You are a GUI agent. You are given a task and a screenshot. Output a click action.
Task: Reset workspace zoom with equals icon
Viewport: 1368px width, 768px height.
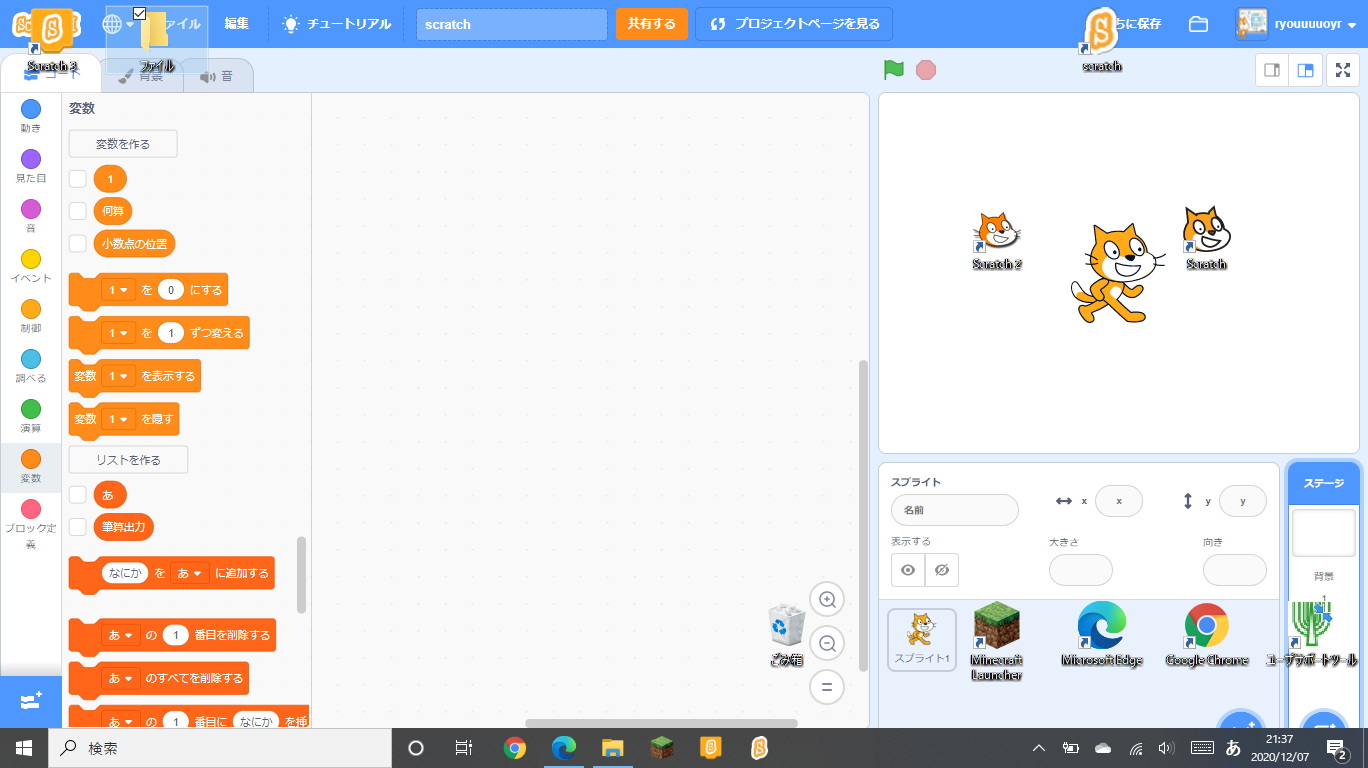pyautogui.click(x=827, y=687)
